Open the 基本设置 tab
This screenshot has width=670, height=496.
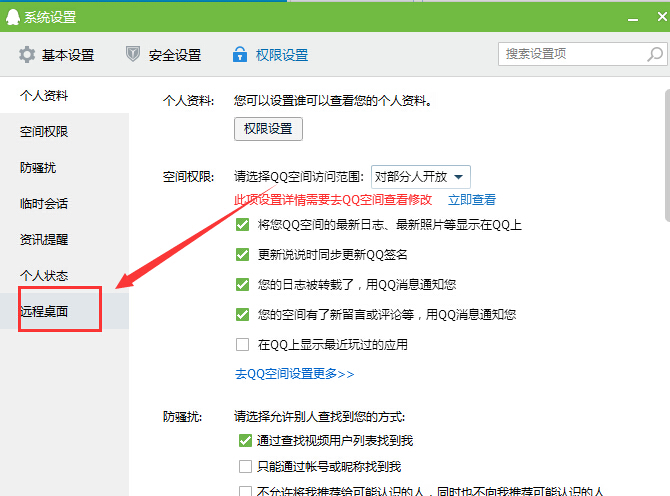[57, 55]
